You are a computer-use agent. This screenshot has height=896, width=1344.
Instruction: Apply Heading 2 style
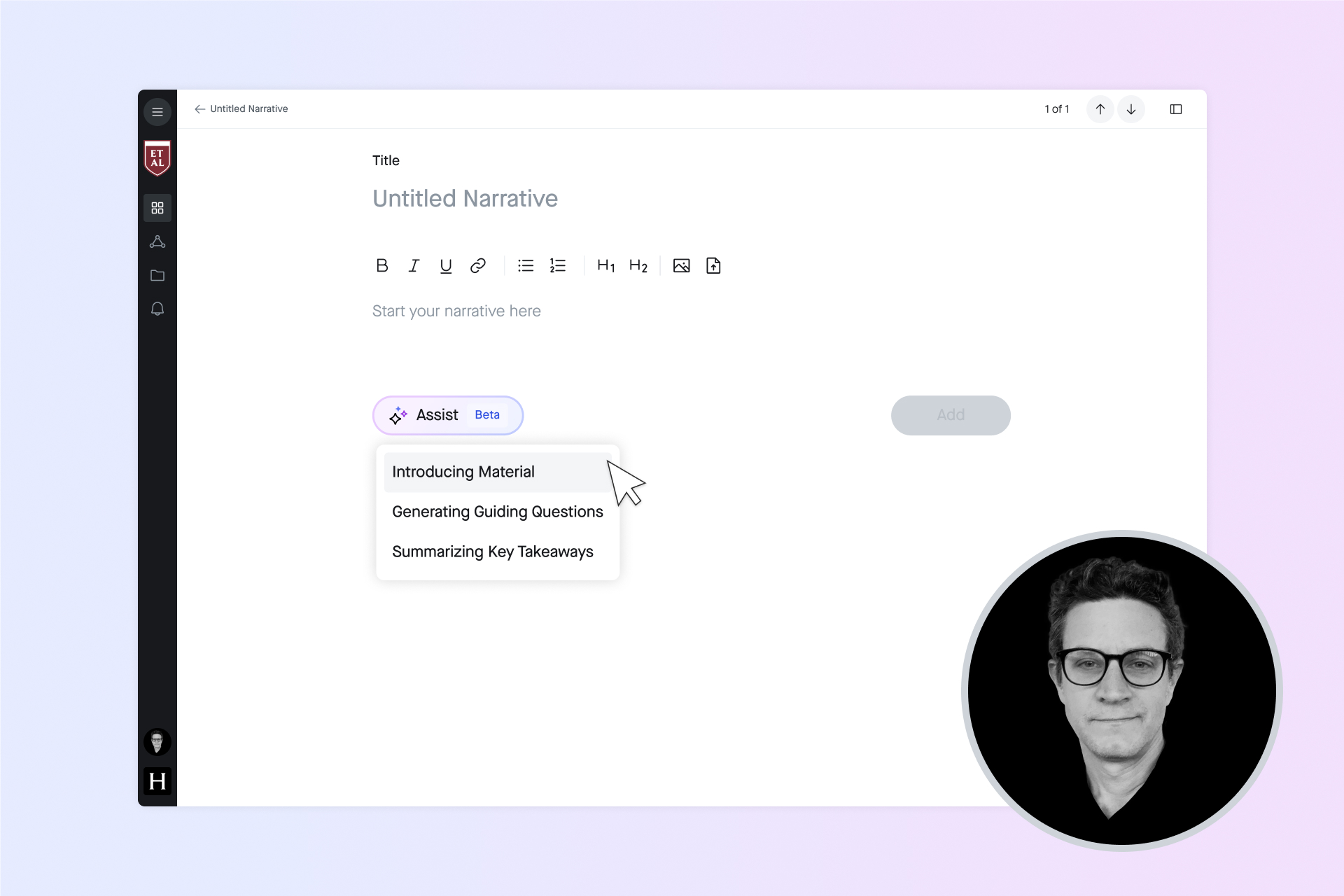[x=638, y=266]
